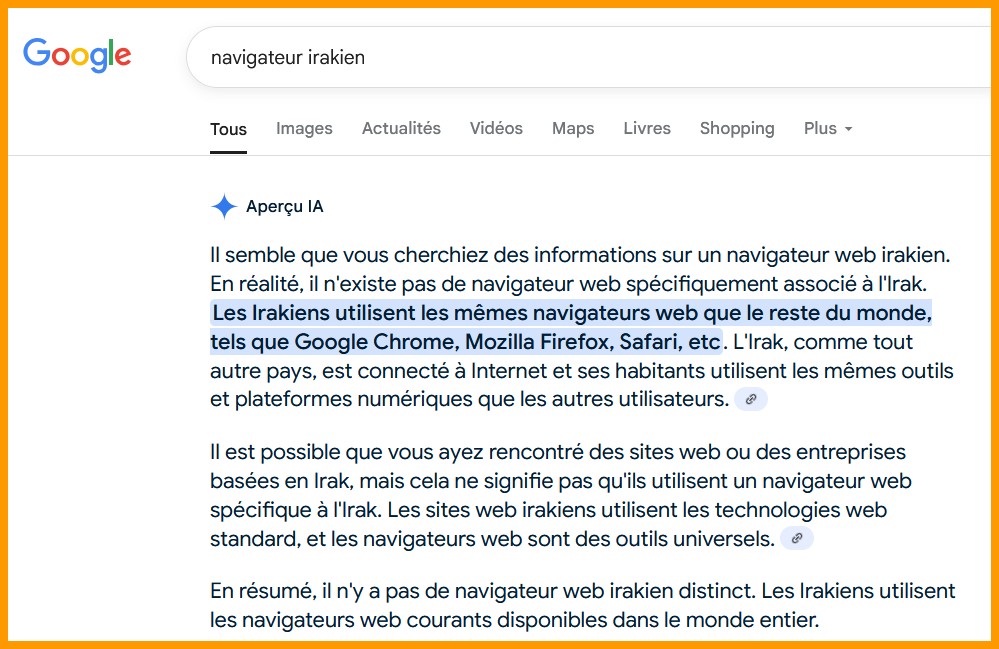Click the Google logo
Screen dimensions: 999x649
pyautogui.click(x=77, y=55)
